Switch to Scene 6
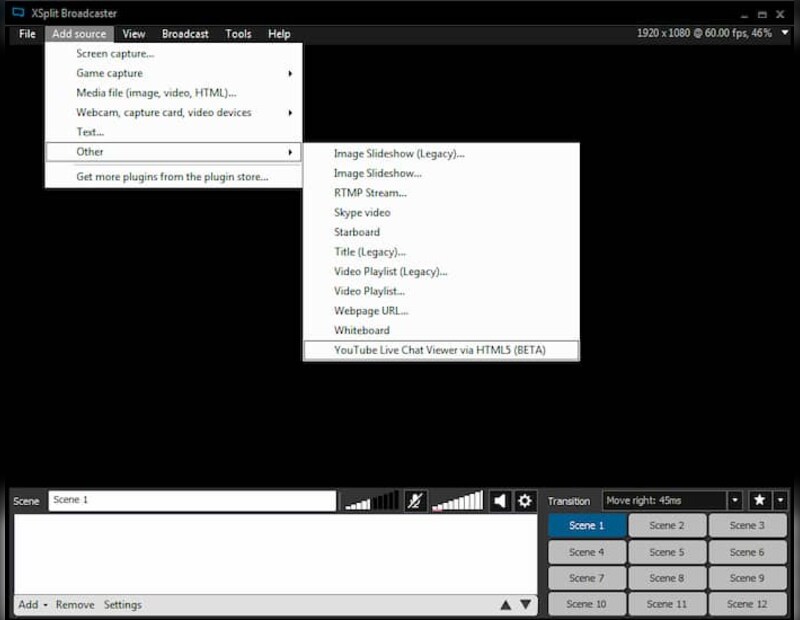 pos(747,552)
